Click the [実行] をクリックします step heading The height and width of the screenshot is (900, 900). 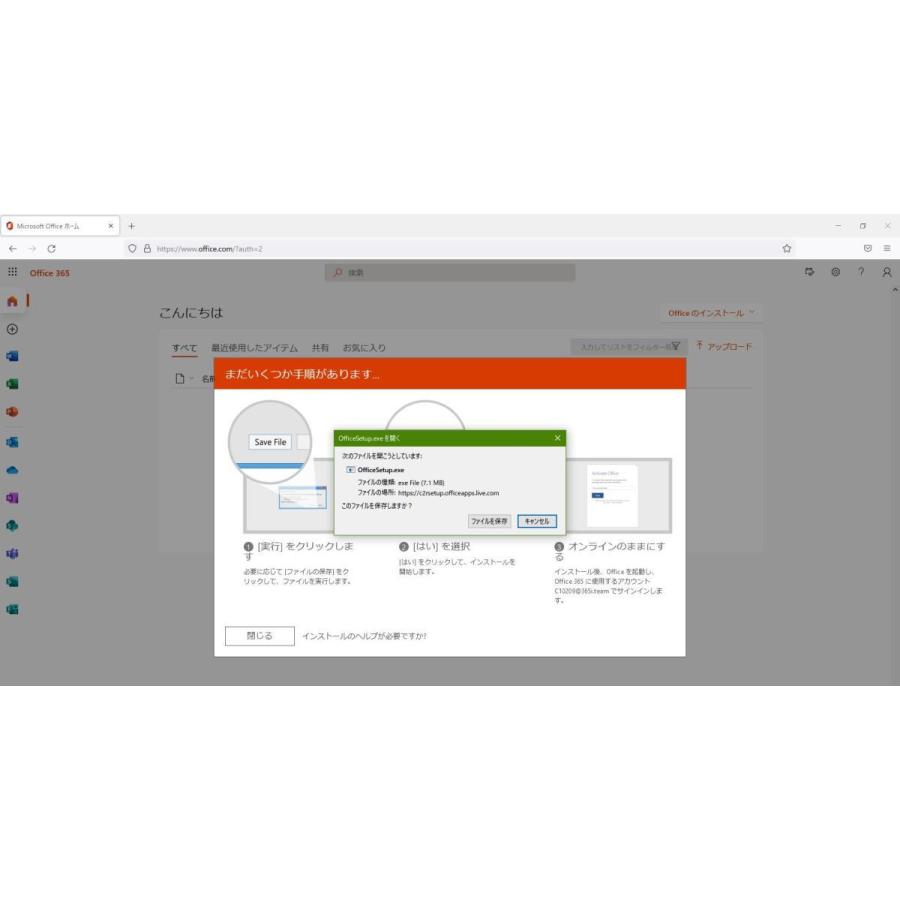pyautogui.click(x=298, y=551)
